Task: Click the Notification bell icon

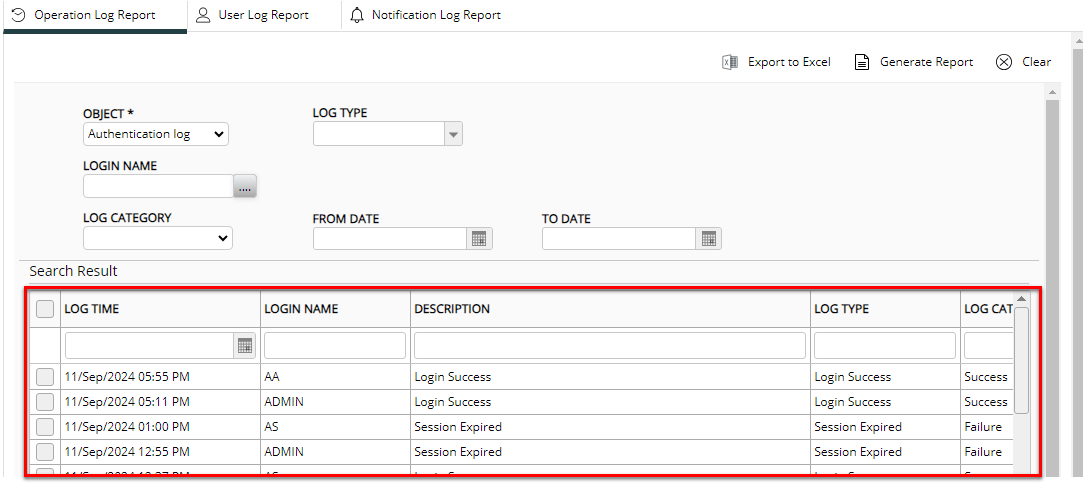Action: 357,15
